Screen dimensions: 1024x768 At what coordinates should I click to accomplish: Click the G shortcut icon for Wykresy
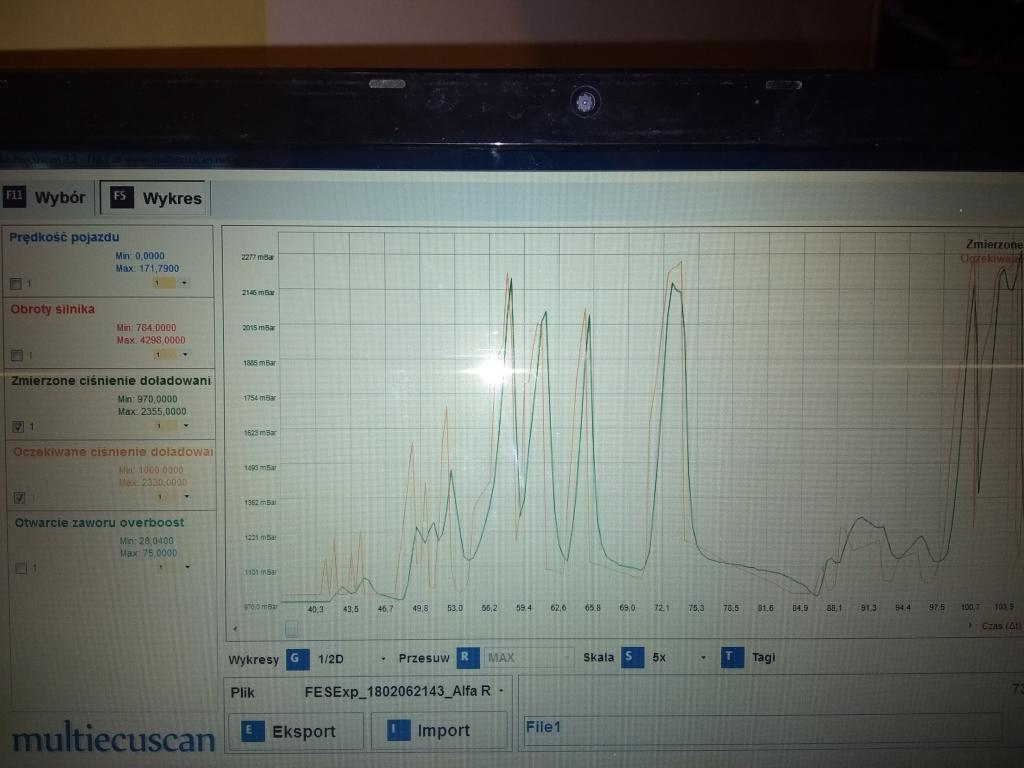tap(297, 658)
